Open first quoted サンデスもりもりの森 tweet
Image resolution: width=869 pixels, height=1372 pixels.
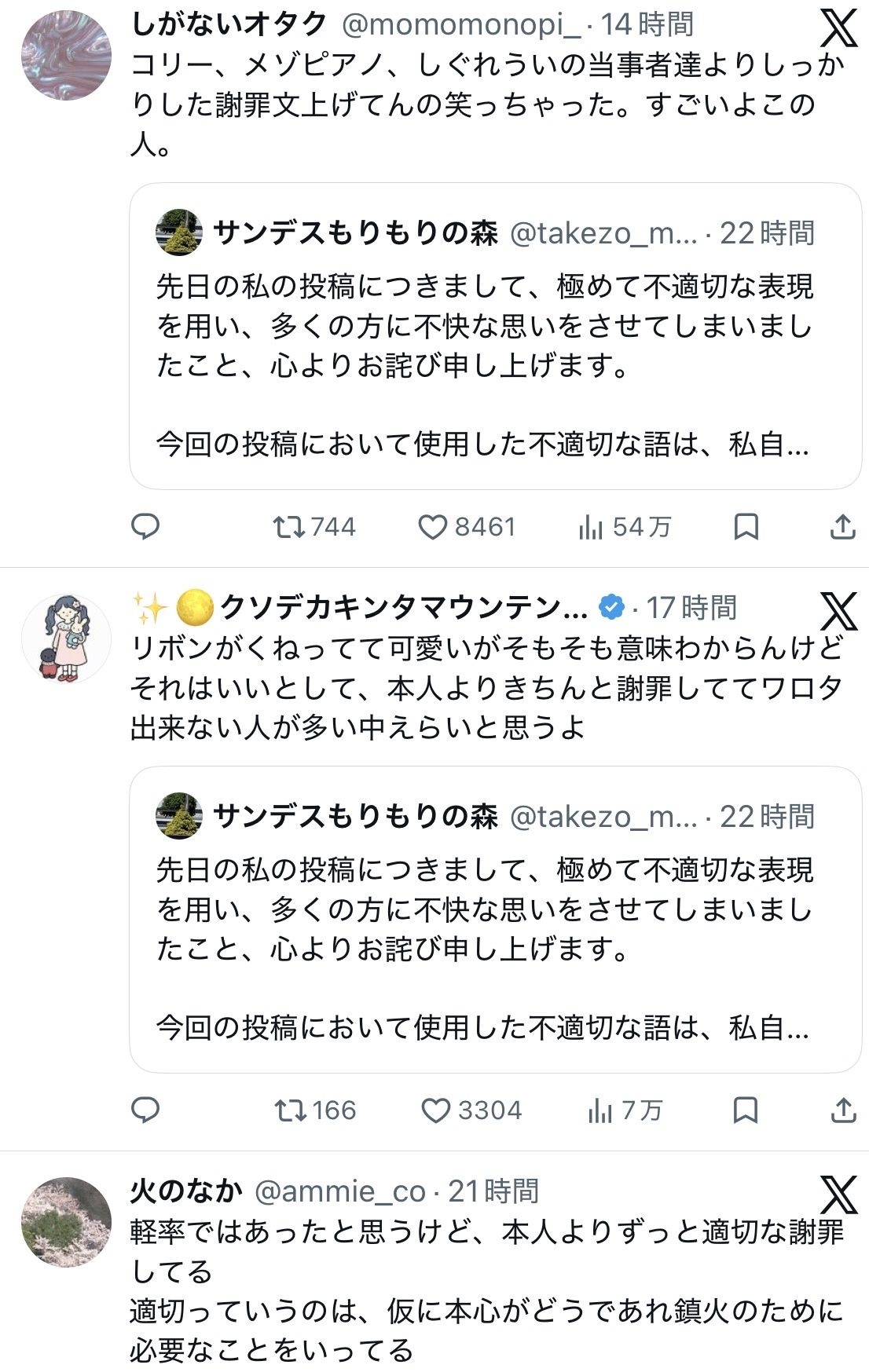(496, 336)
